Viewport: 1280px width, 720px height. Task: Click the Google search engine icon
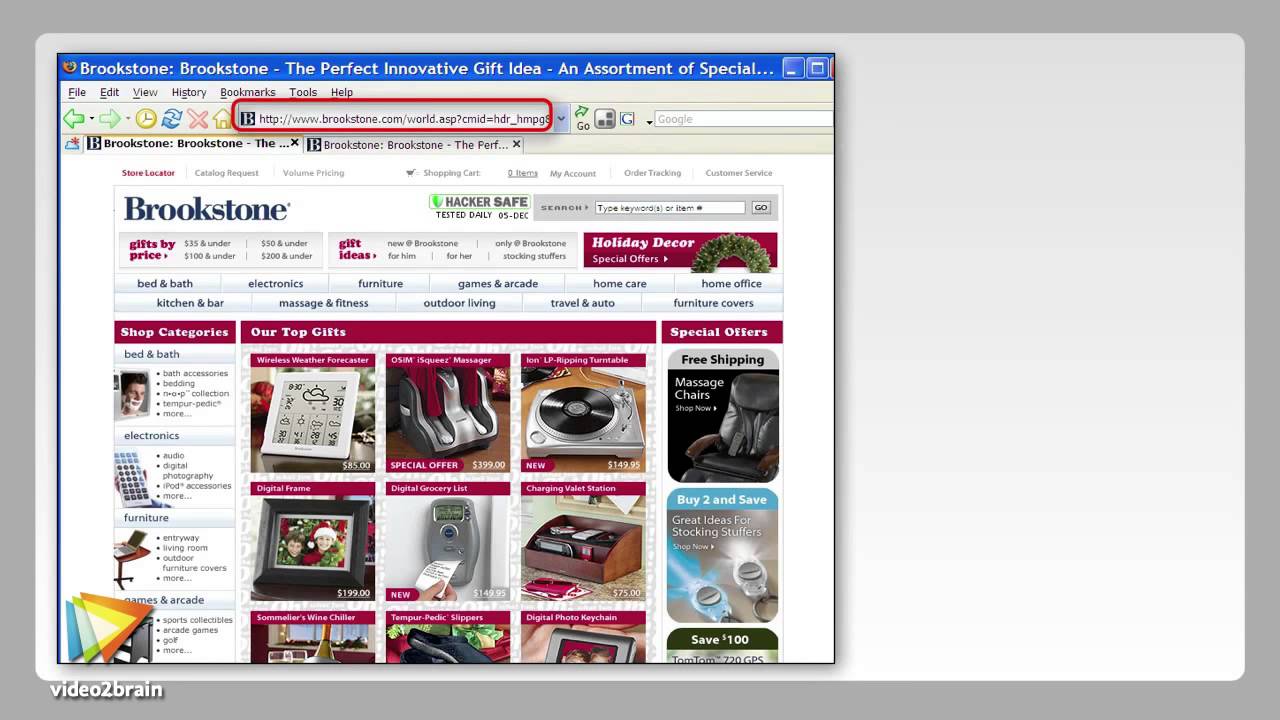pos(627,119)
